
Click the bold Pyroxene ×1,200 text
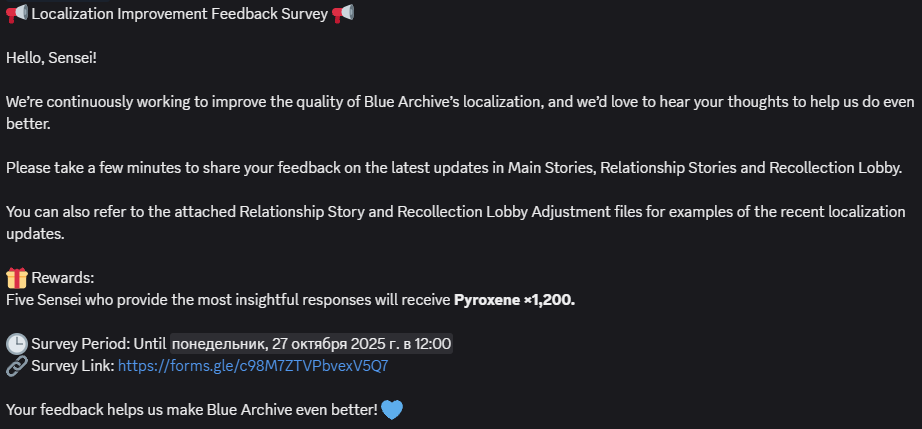pos(514,300)
